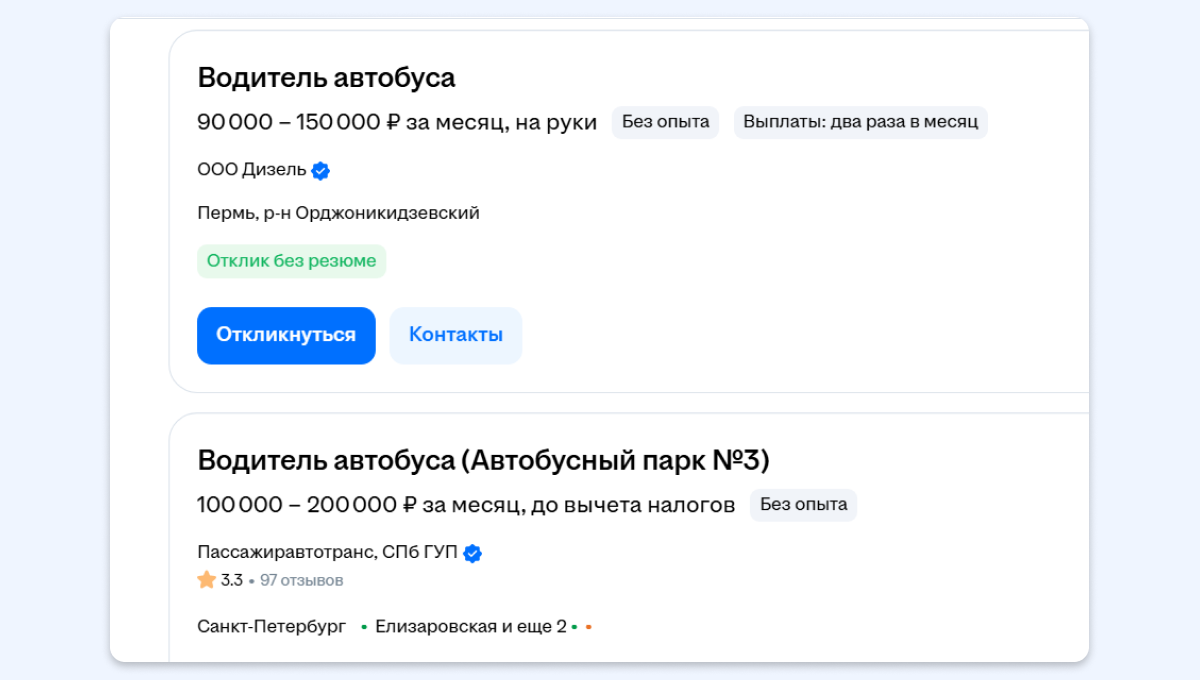Open the Пассажиравтотранс, СПб ГУП company page
The image size is (1200, 680).
coord(327,553)
